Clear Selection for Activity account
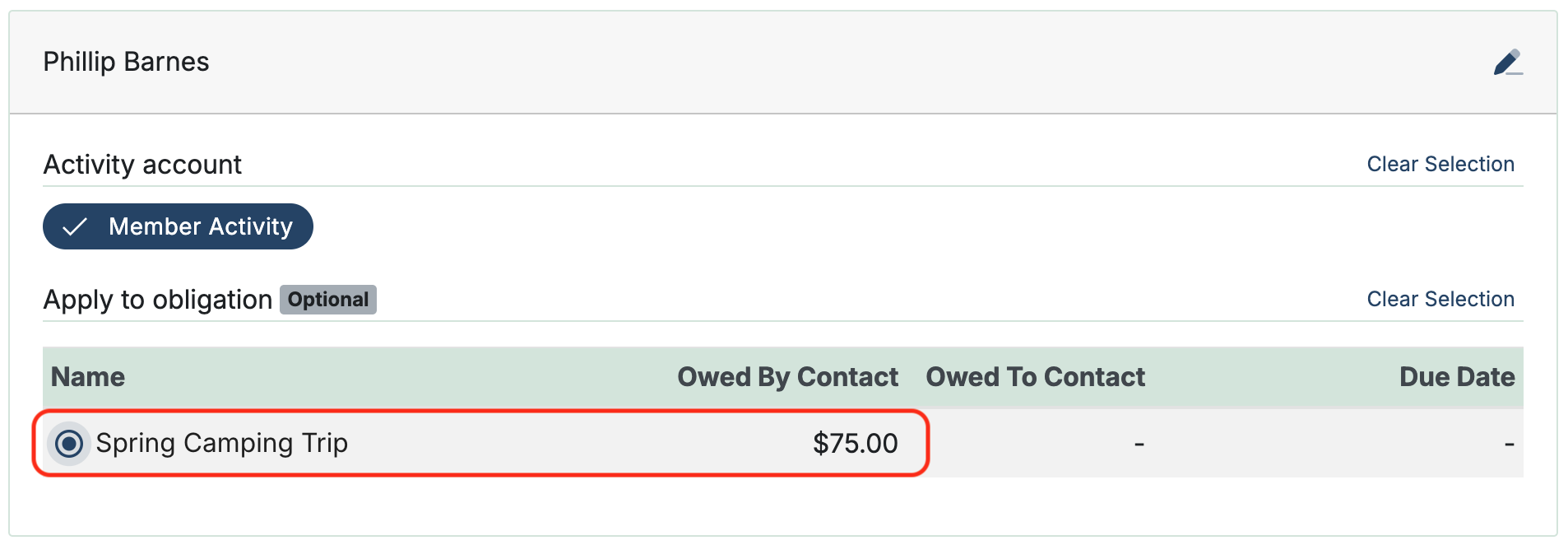Screen dimensions: 1568x545 1440,165
